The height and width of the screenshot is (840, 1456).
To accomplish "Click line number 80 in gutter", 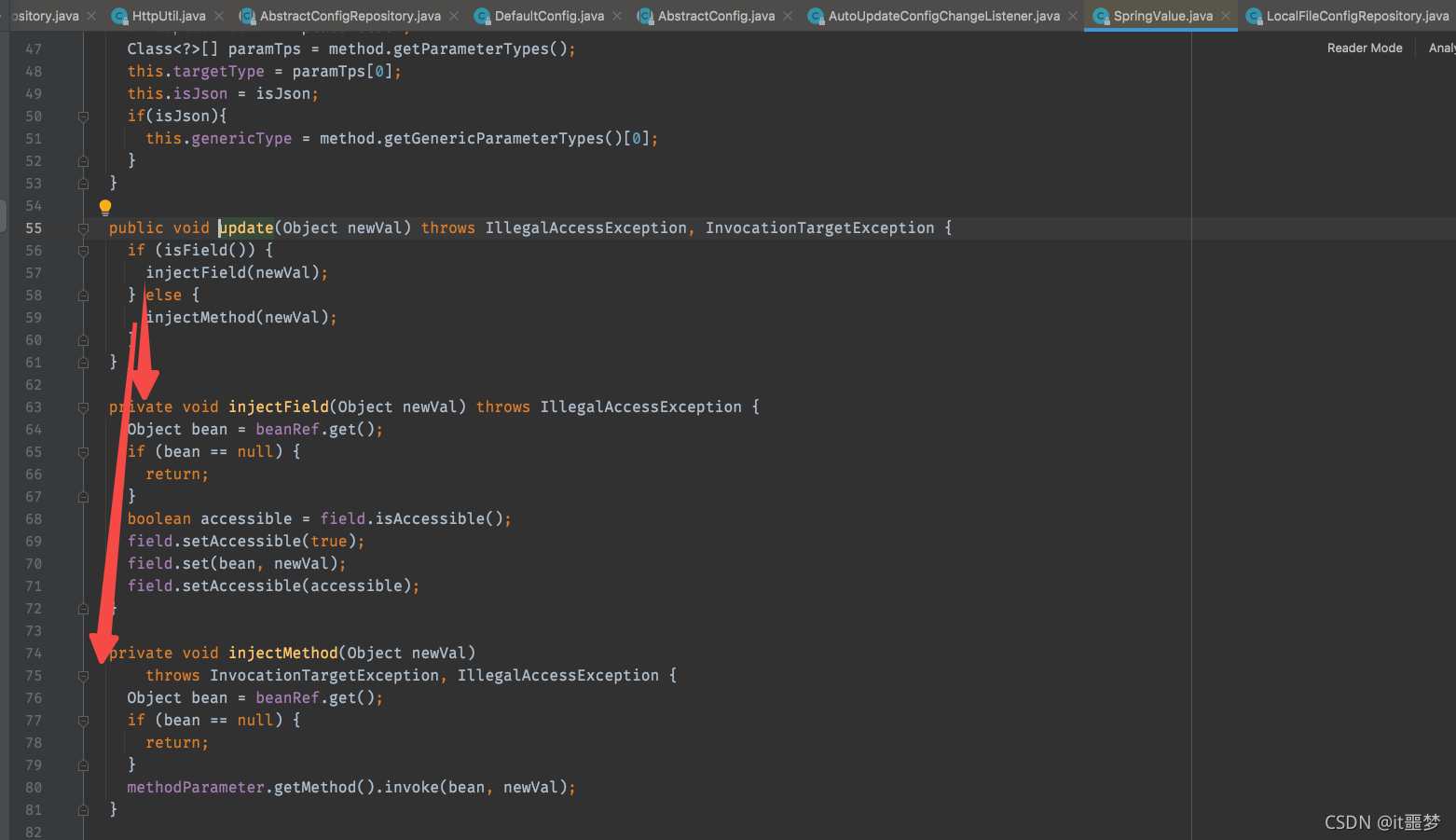I will click(x=34, y=788).
